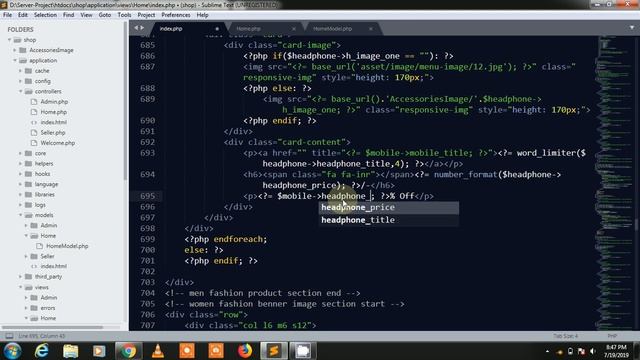This screenshot has height=360, width=640.
Task: Select the errors folder under views
Action: 48,308
